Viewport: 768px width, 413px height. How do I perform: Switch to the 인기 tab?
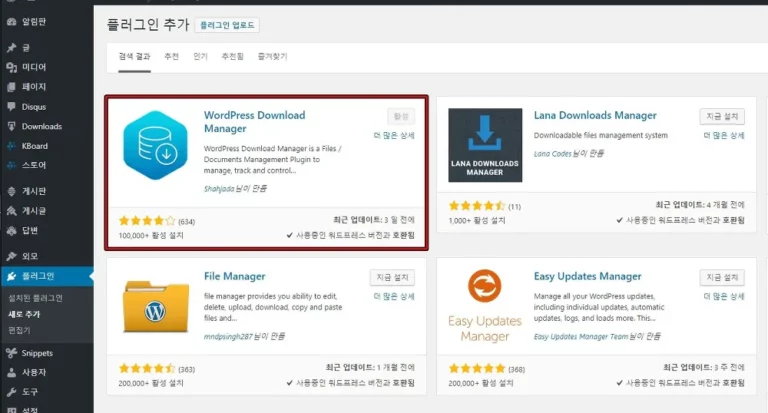tap(200, 57)
